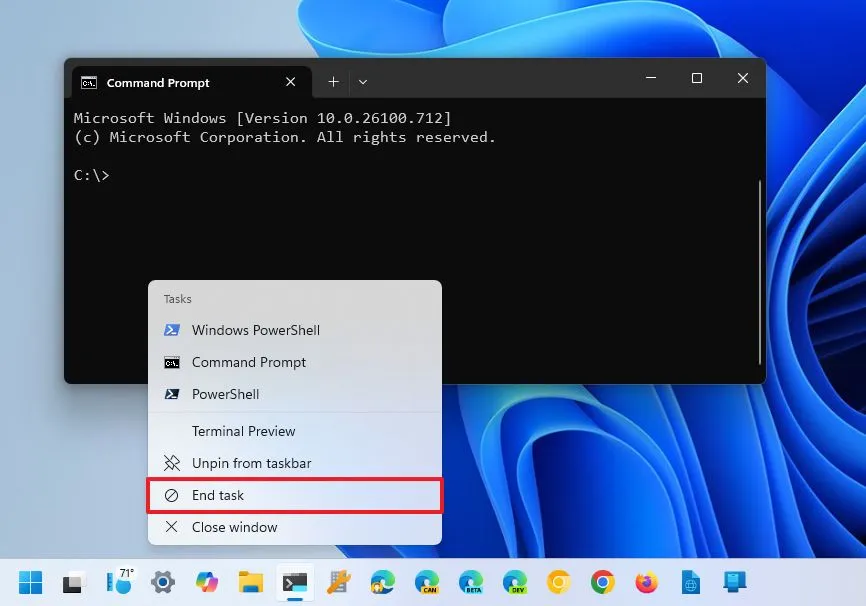Open Microsoft Edge from the taskbar
The image size is (866, 606).
click(x=383, y=582)
